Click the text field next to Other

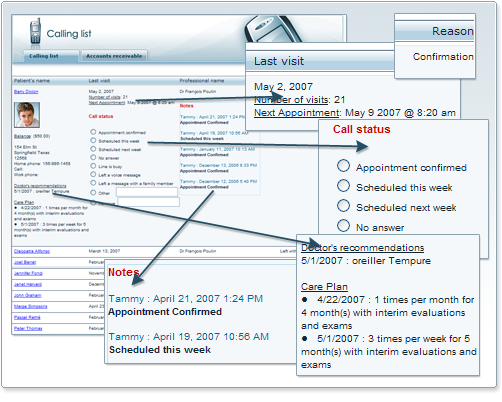coord(147,192)
